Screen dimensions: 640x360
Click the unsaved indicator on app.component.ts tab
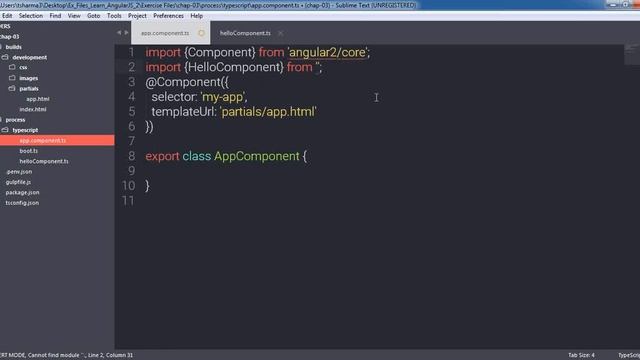click(x=201, y=33)
